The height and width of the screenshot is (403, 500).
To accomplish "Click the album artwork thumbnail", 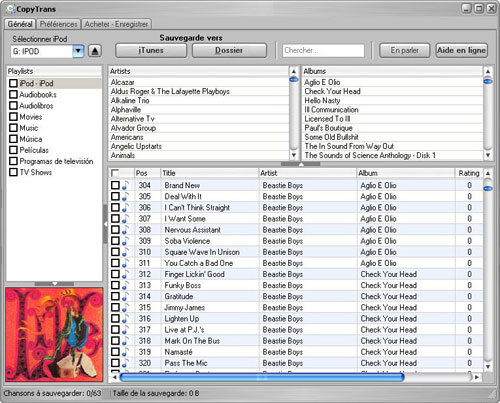I will (x=54, y=335).
